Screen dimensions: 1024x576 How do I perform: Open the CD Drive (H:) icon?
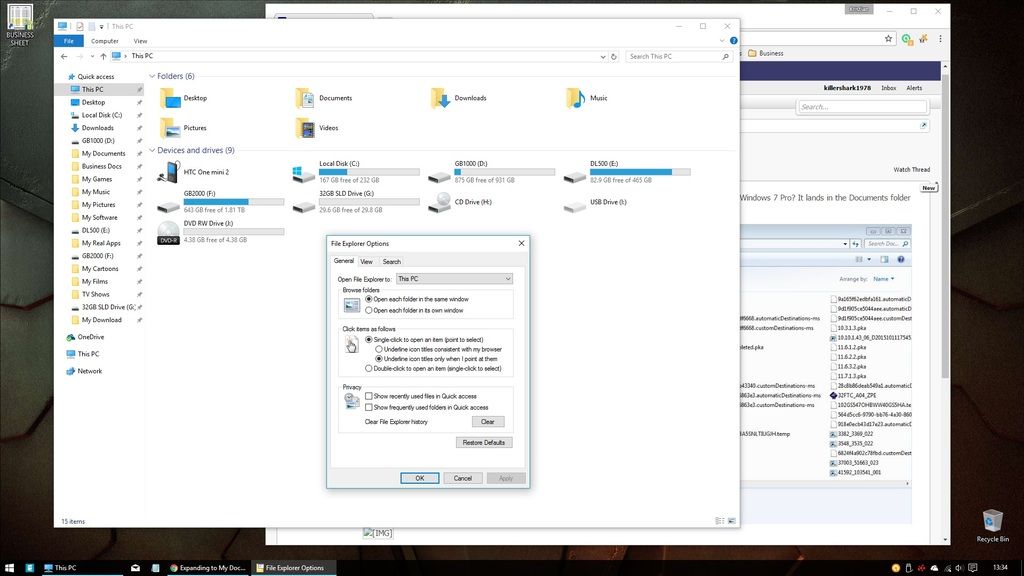click(440, 202)
